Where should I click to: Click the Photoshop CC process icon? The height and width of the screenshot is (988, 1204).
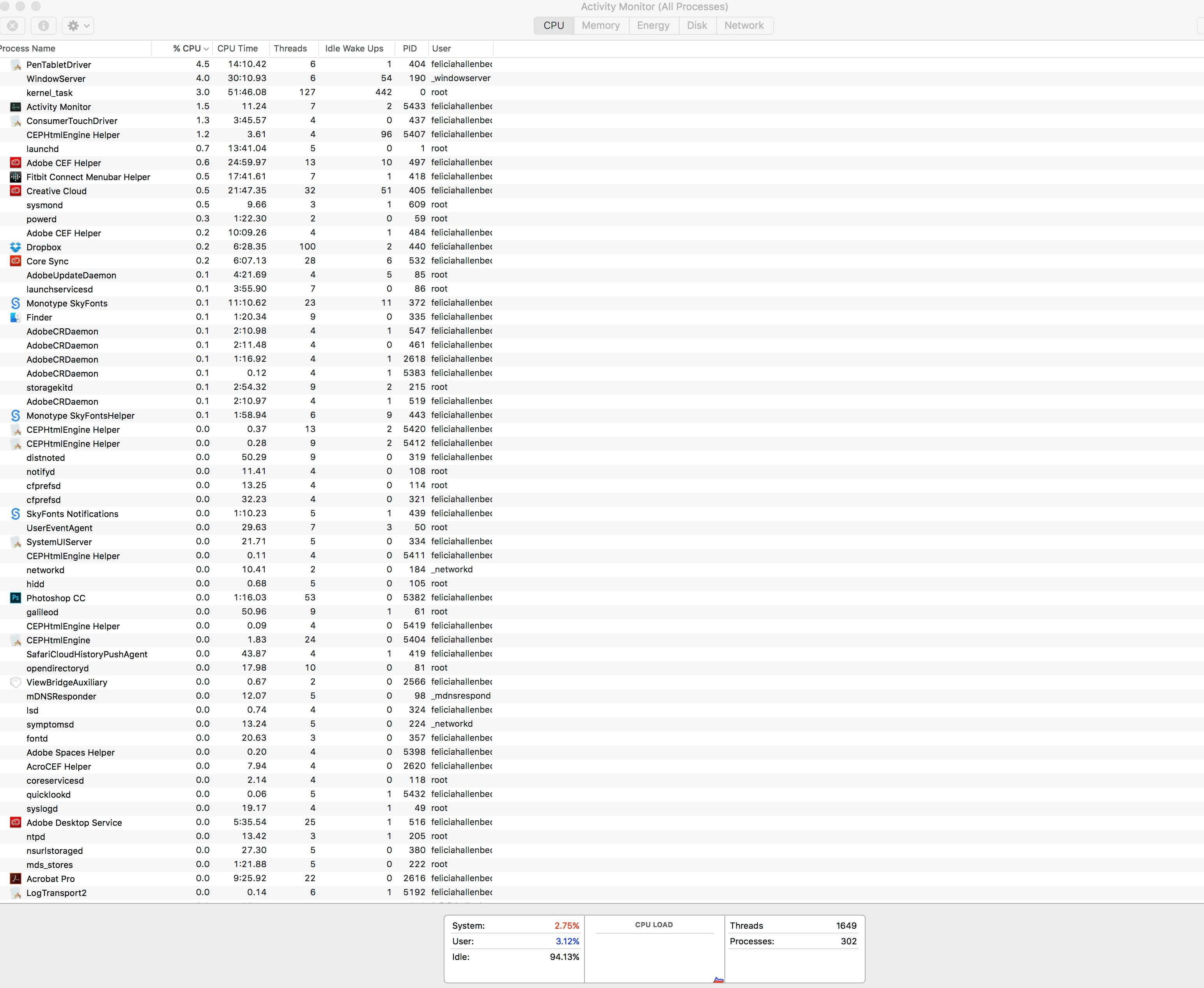[15, 598]
